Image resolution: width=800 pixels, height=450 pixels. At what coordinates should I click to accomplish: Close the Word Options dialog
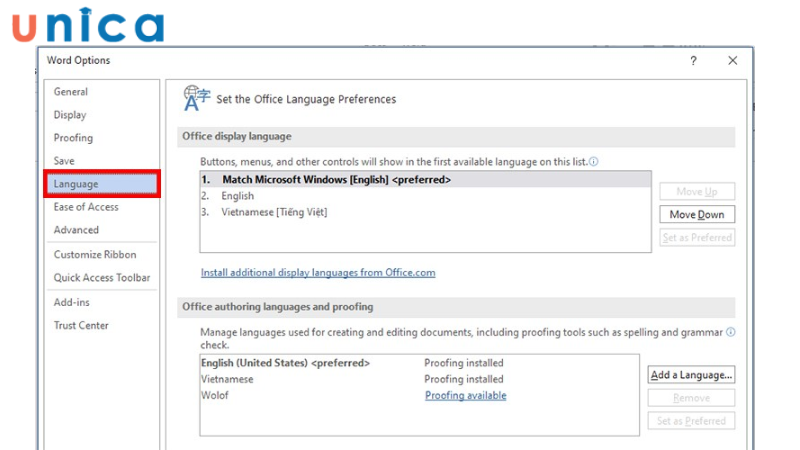tap(733, 61)
